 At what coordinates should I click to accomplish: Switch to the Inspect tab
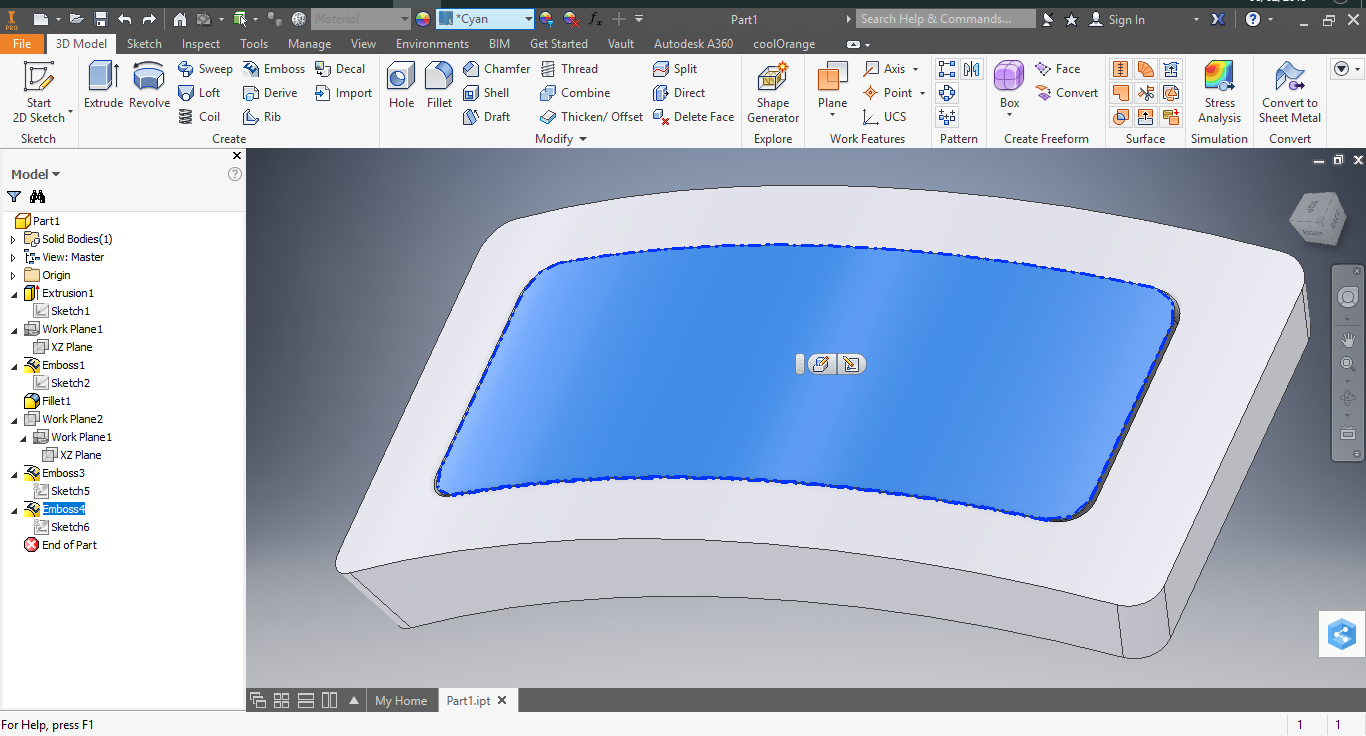[x=201, y=44]
